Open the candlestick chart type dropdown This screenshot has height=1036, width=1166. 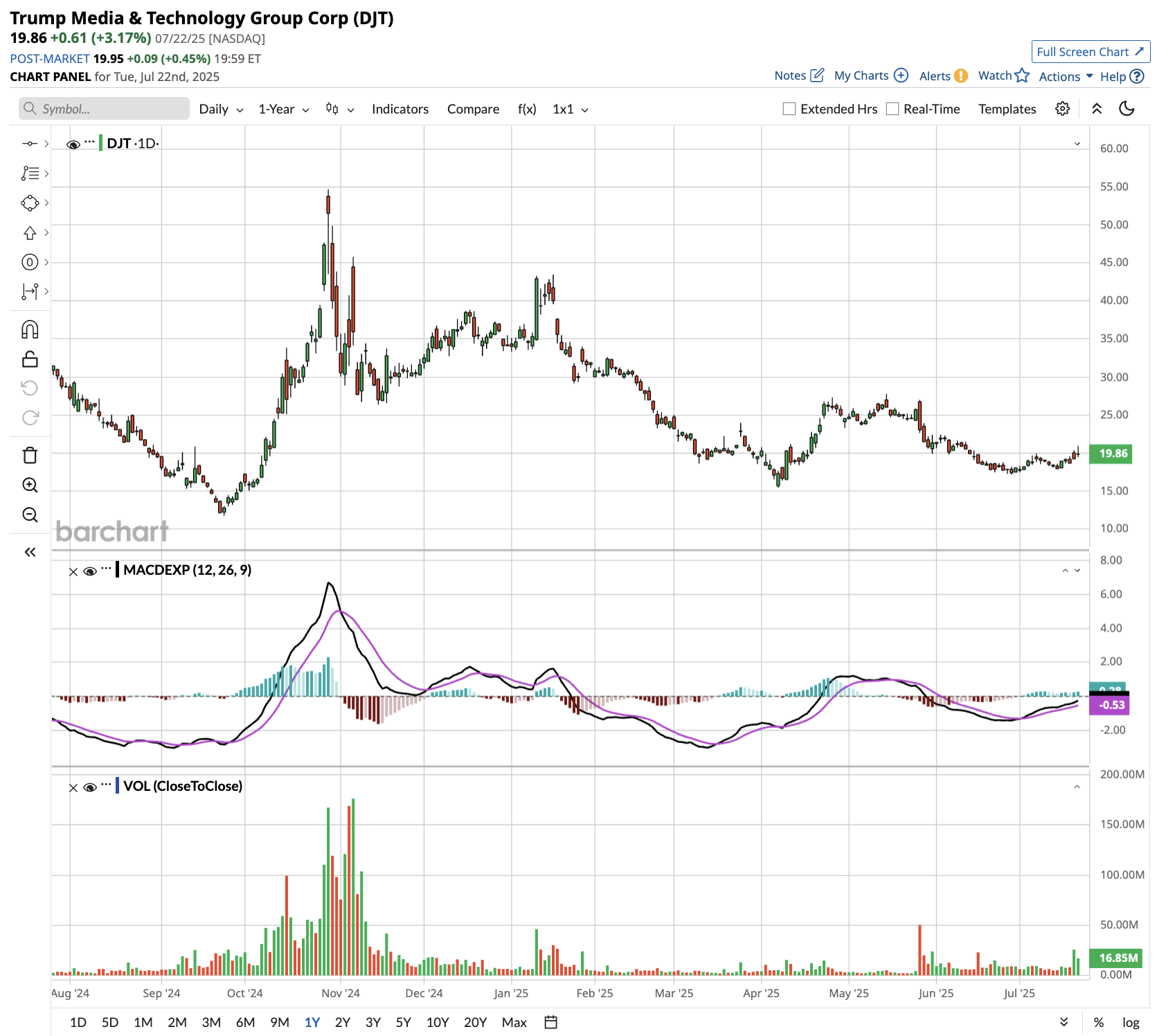(x=339, y=109)
